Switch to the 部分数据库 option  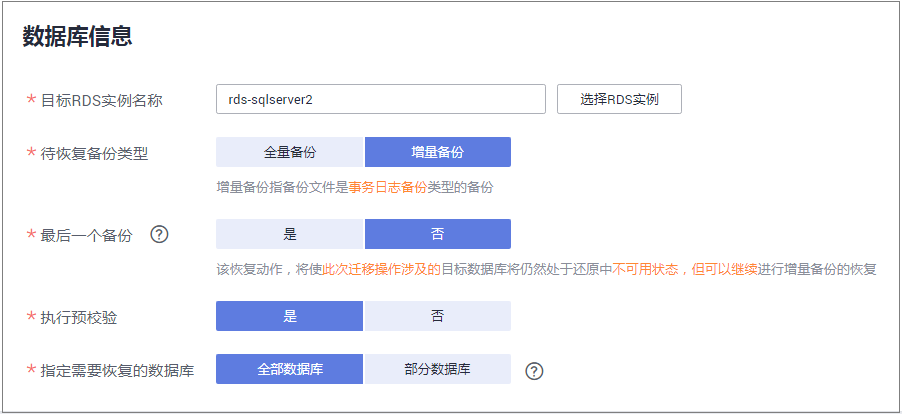(438, 369)
